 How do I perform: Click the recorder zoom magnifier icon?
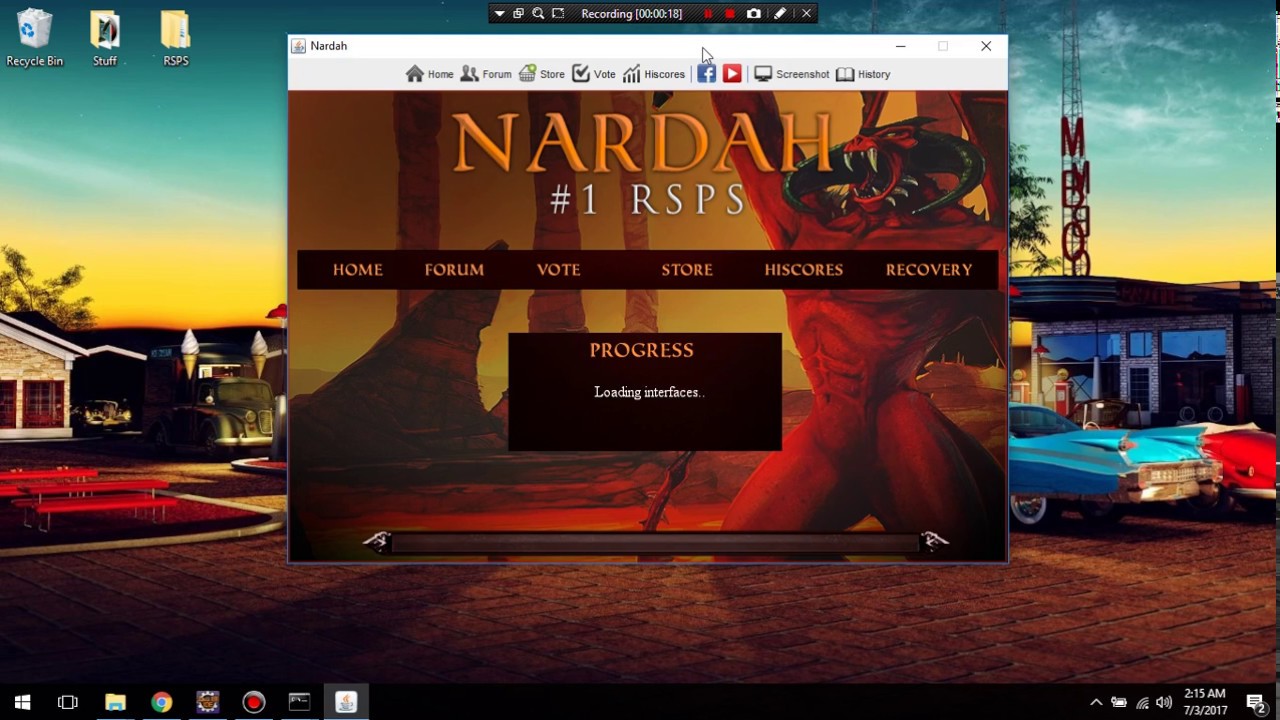tap(538, 14)
